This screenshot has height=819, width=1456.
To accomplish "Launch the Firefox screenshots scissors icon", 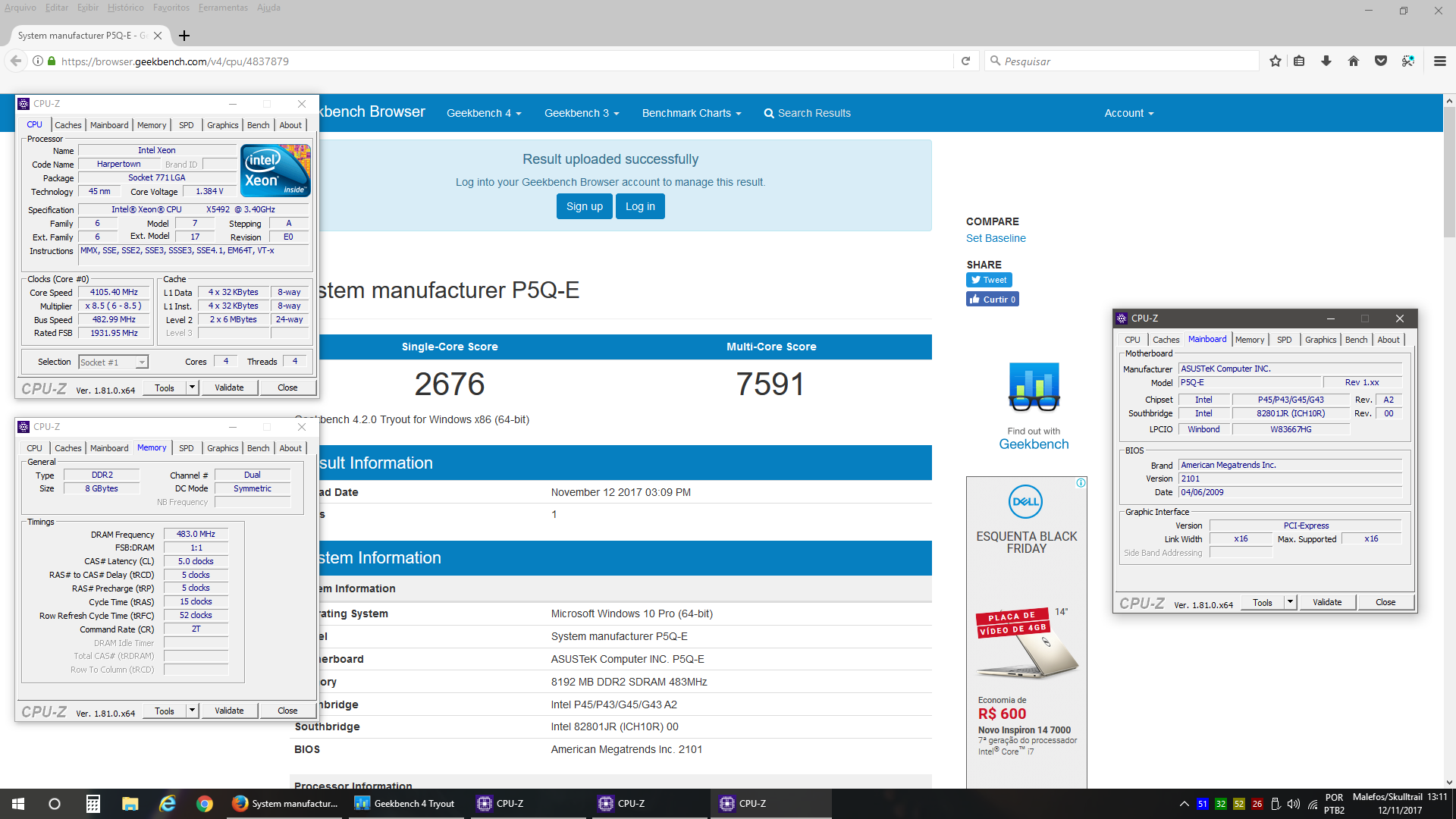I will [x=1408, y=61].
